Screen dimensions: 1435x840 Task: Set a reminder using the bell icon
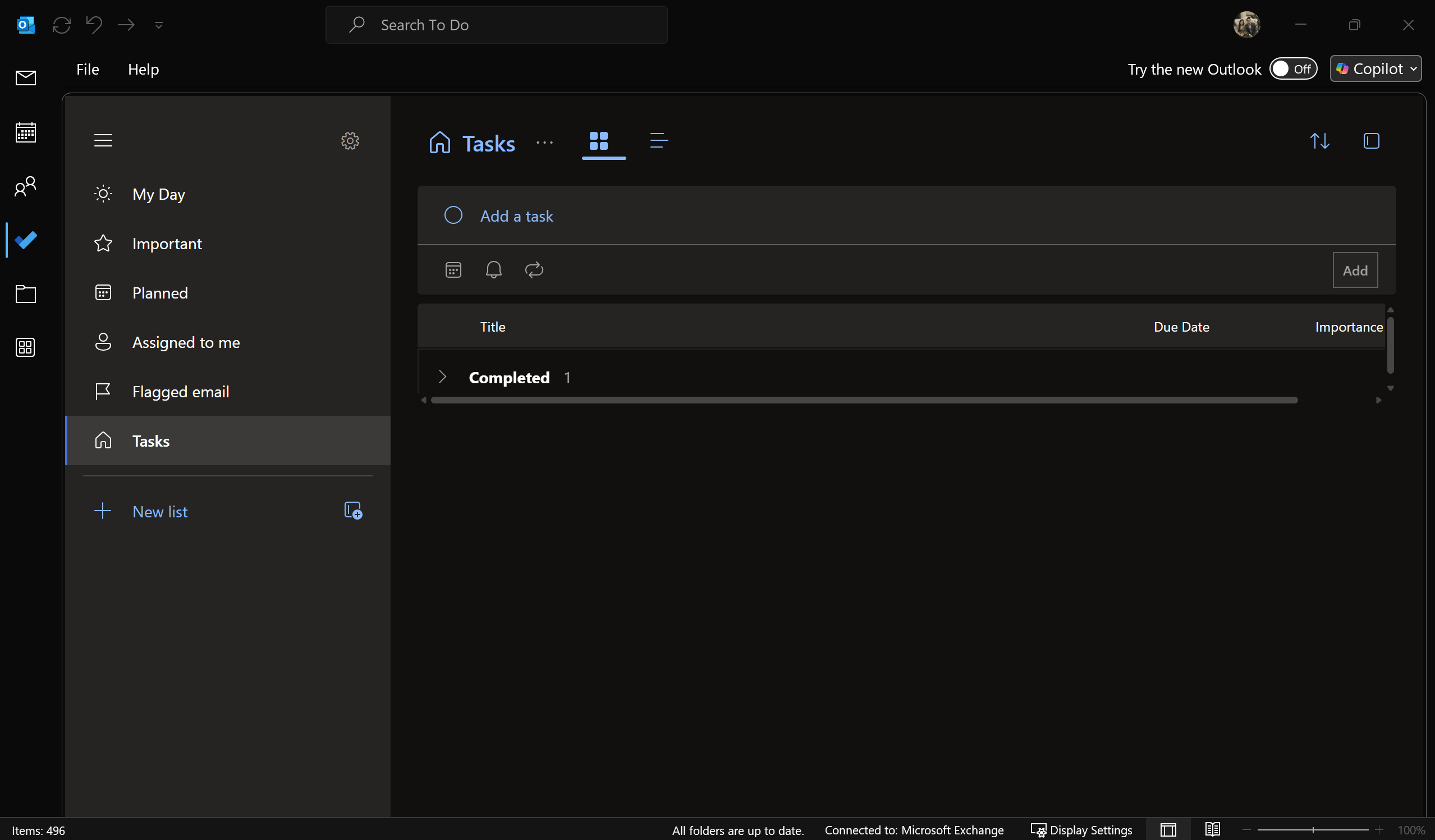493,269
